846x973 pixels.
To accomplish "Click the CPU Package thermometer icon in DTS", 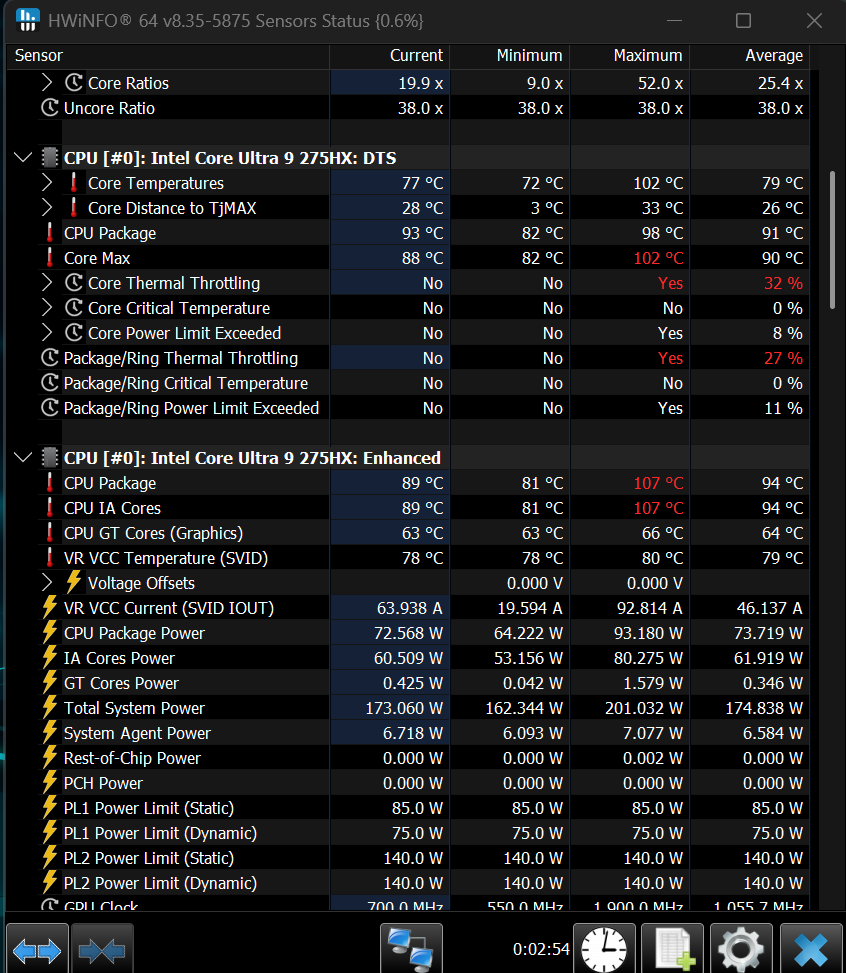I will (50, 233).
